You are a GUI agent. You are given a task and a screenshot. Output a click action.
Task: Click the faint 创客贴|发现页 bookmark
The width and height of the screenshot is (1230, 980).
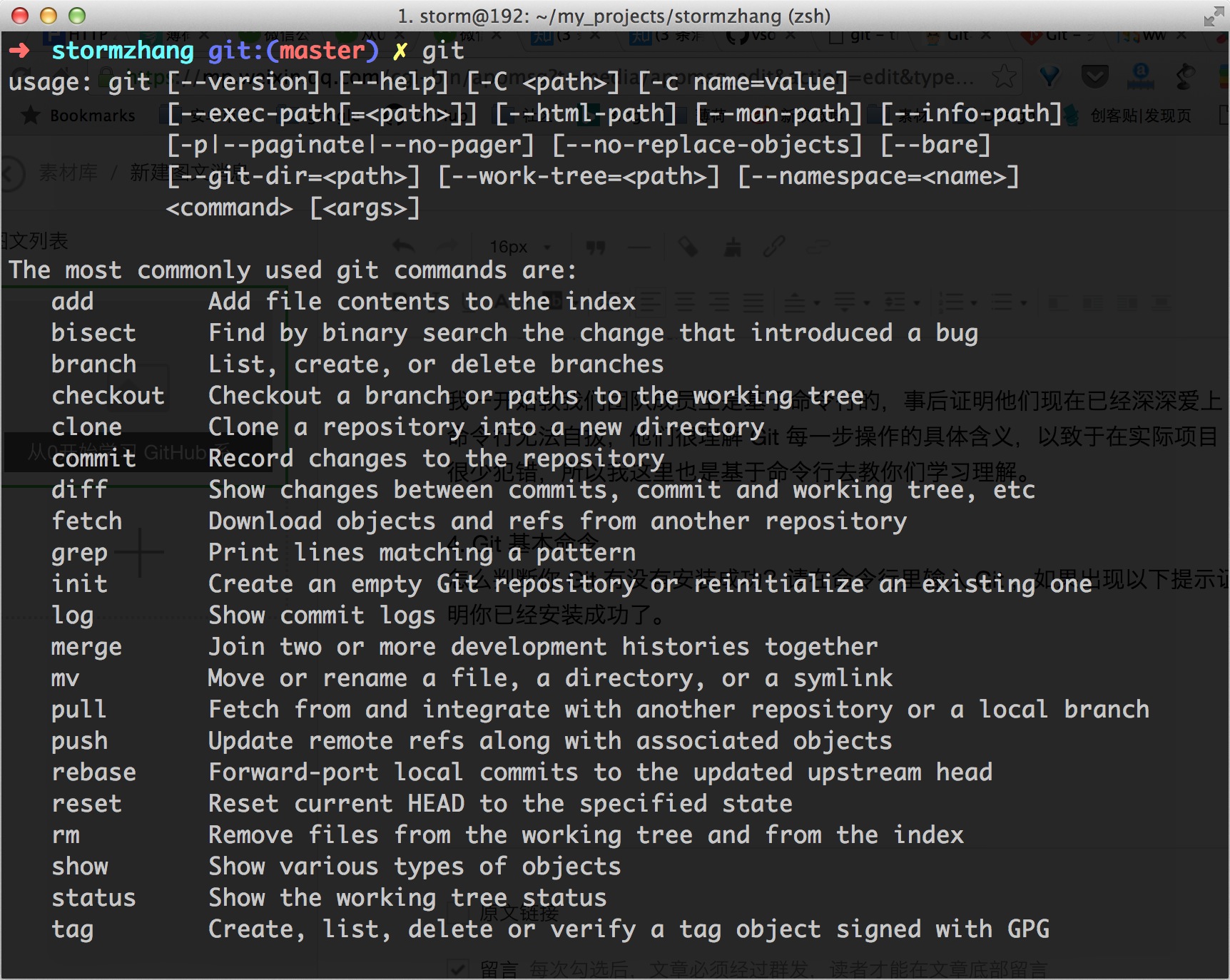[x=1140, y=116]
